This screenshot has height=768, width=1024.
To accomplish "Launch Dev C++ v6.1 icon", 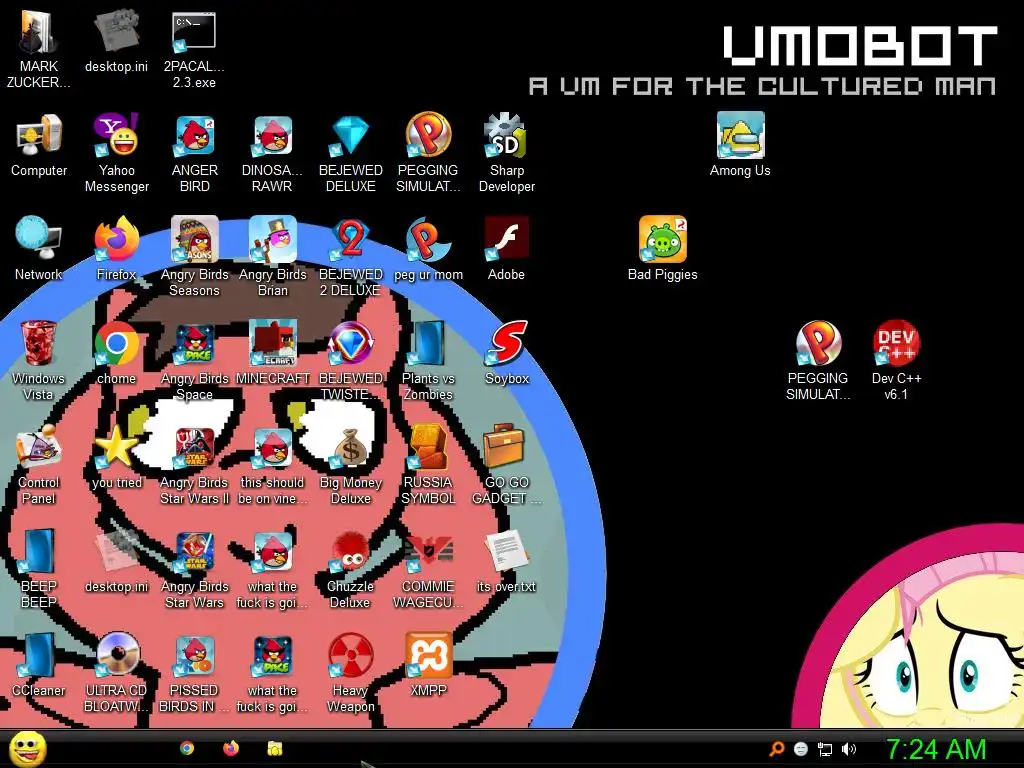I will 896,343.
